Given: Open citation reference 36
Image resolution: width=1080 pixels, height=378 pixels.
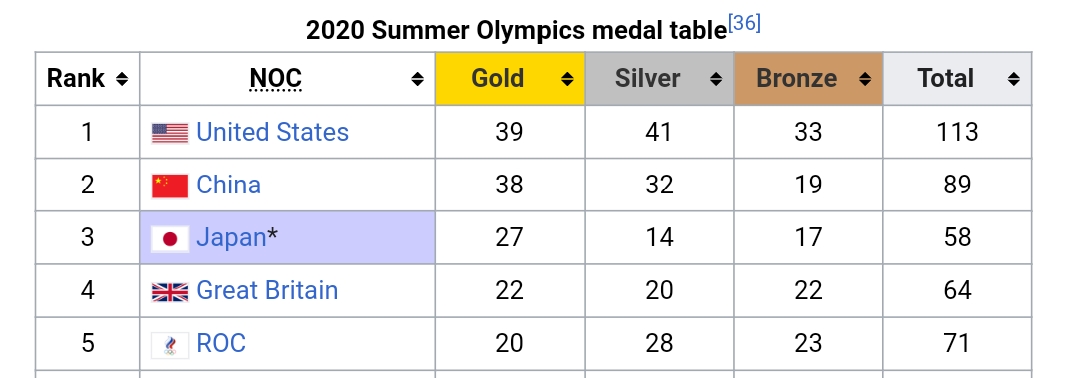Looking at the screenshot, I should point(744,23).
